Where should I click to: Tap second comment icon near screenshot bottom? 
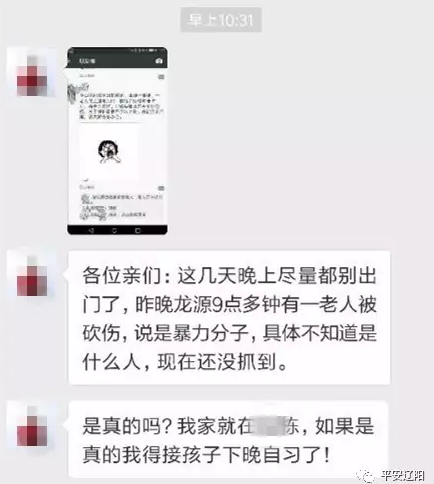pyautogui.click(x=161, y=188)
